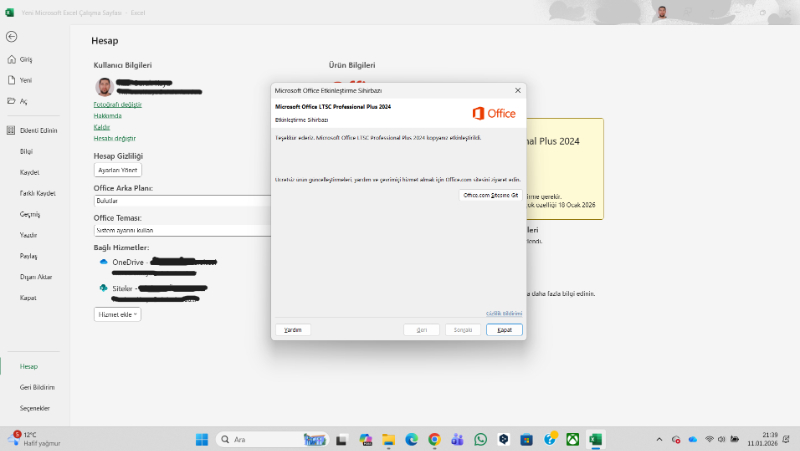Select Yeni to create a new workbook

(26, 80)
